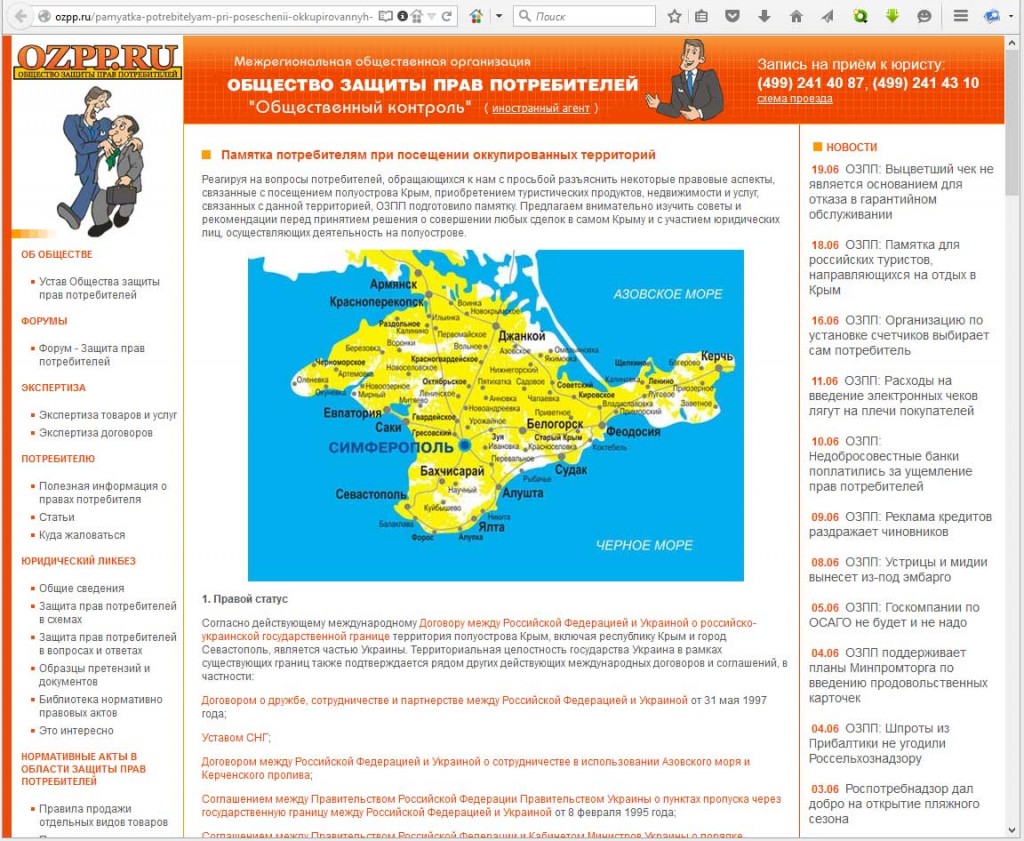Select 'Экспертиза договоров' in the sidebar

(x=96, y=433)
